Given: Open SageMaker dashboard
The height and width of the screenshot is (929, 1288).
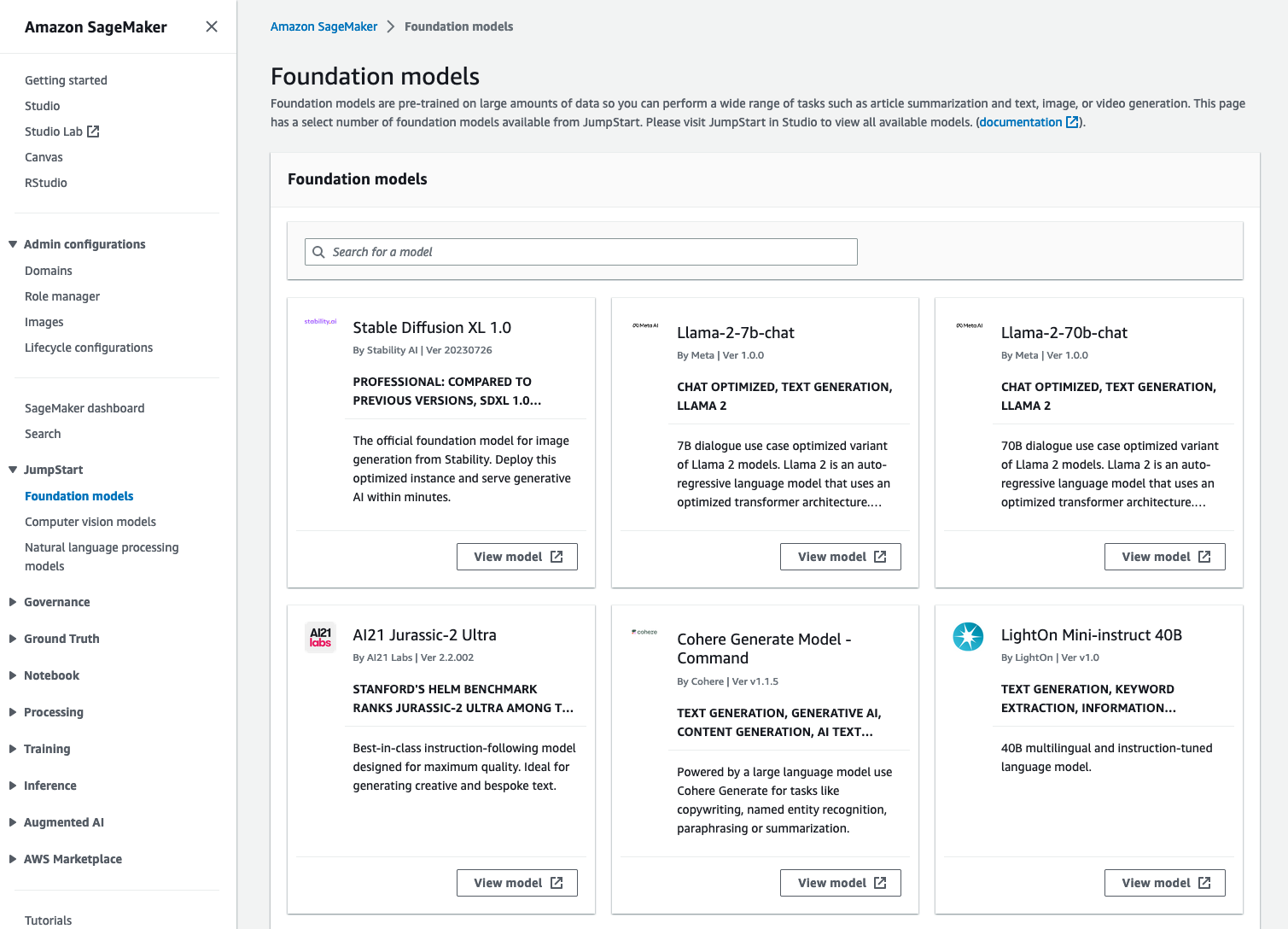Looking at the screenshot, I should [85, 408].
